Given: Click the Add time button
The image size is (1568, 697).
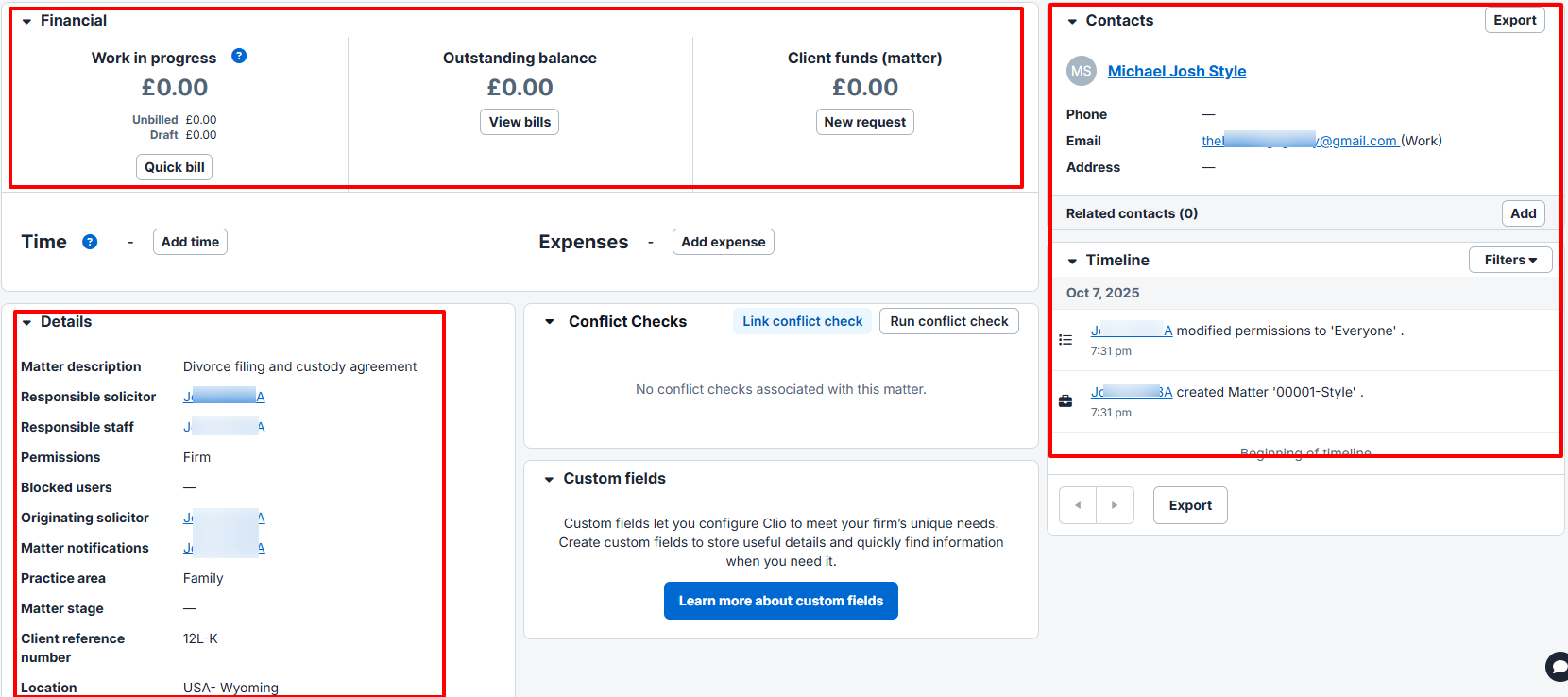Looking at the screenshot, I should coord(190,242).
